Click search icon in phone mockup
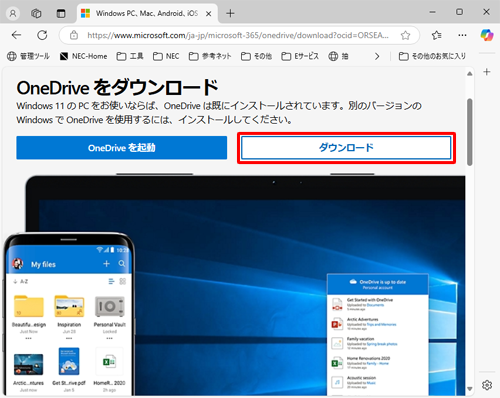Image resolution: width=500 pixels, height=398 pixels. click(122, 264)
